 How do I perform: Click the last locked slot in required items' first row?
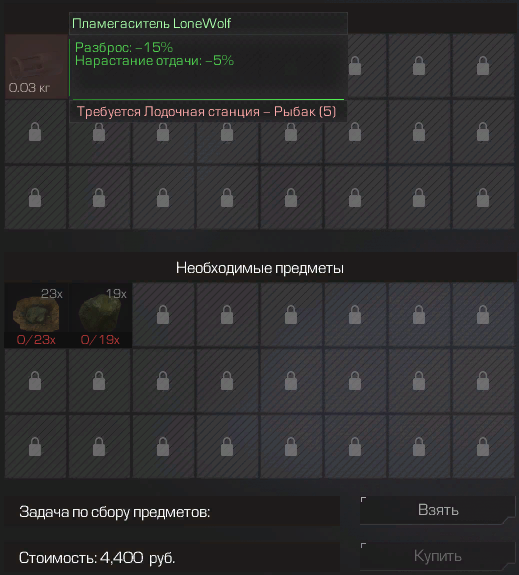(x=483, y=315)
